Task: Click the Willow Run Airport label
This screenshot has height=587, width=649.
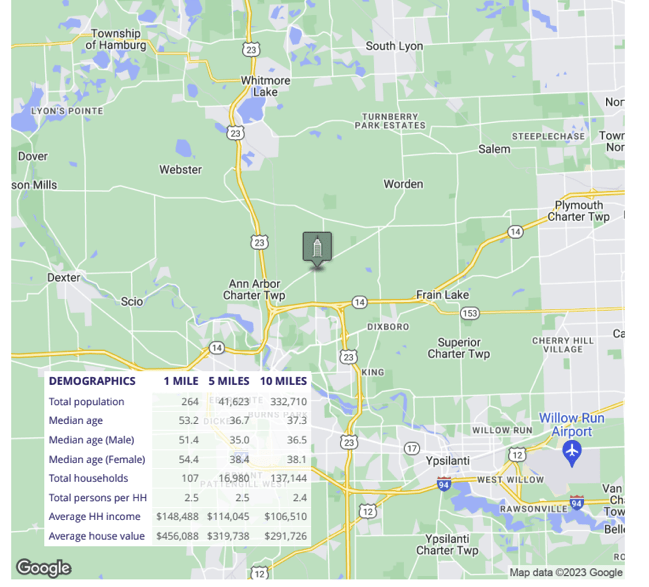Action: [x=572, y=425]
